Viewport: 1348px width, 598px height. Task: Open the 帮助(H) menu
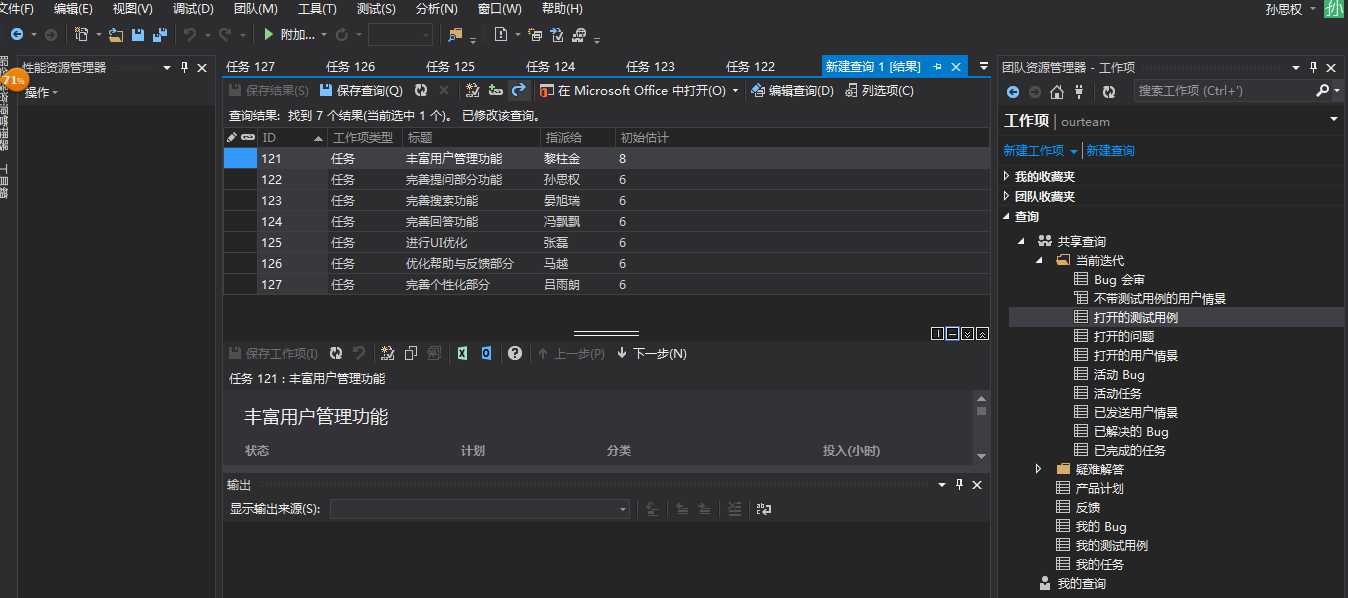pos(562,9)
